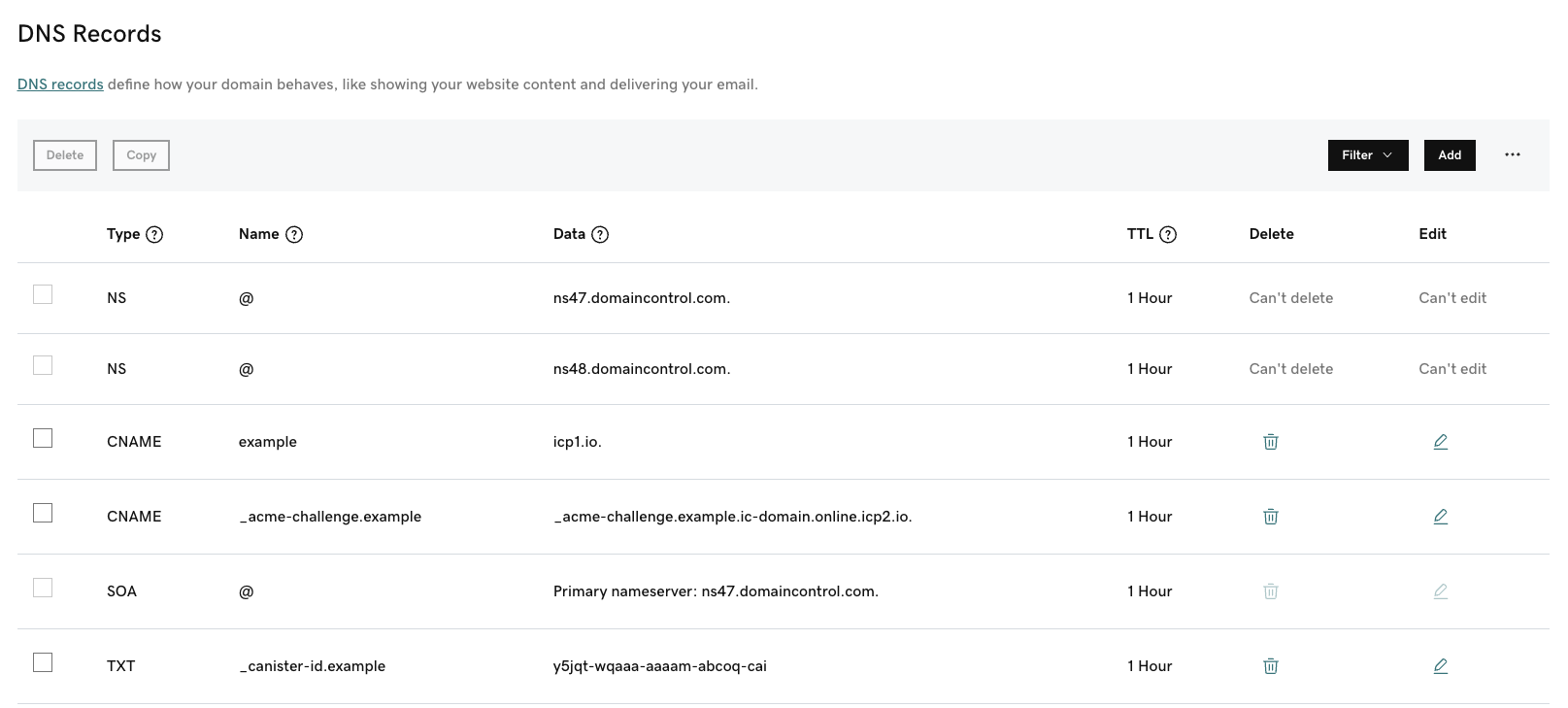This screenshot has width=1568, height=708.
Task: Open help tooltip next to Name header
Action: [x=294, y=234]
